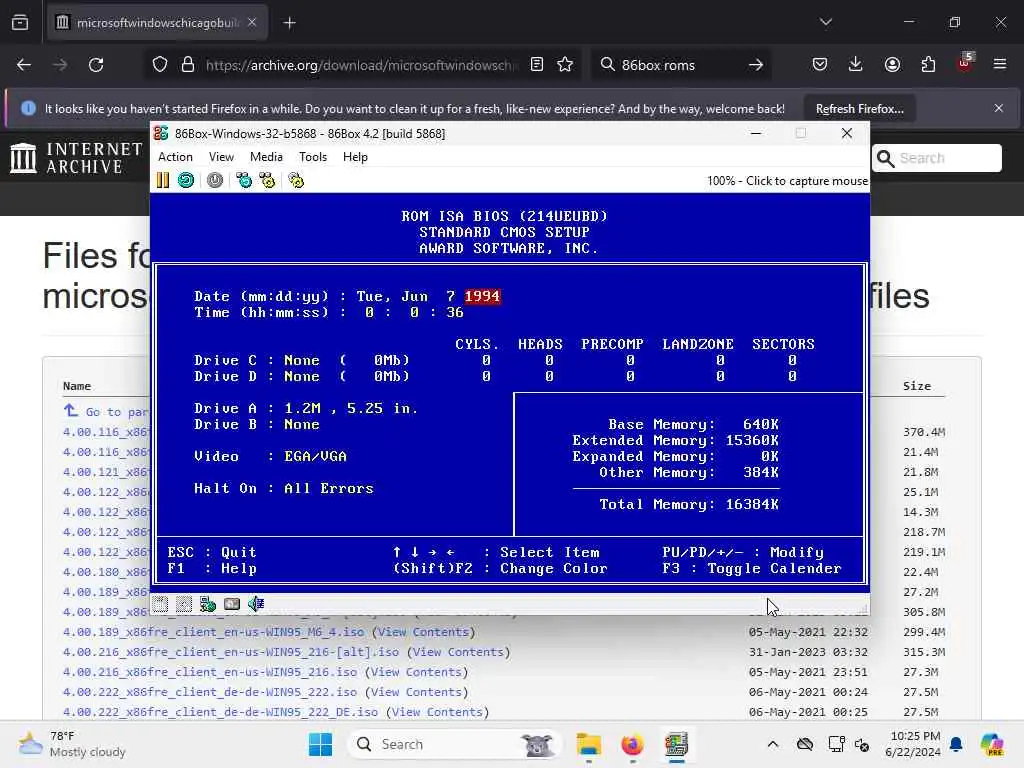
Task: Click second drive icon in 86Box status bar
Action: [x=184, y=604]
